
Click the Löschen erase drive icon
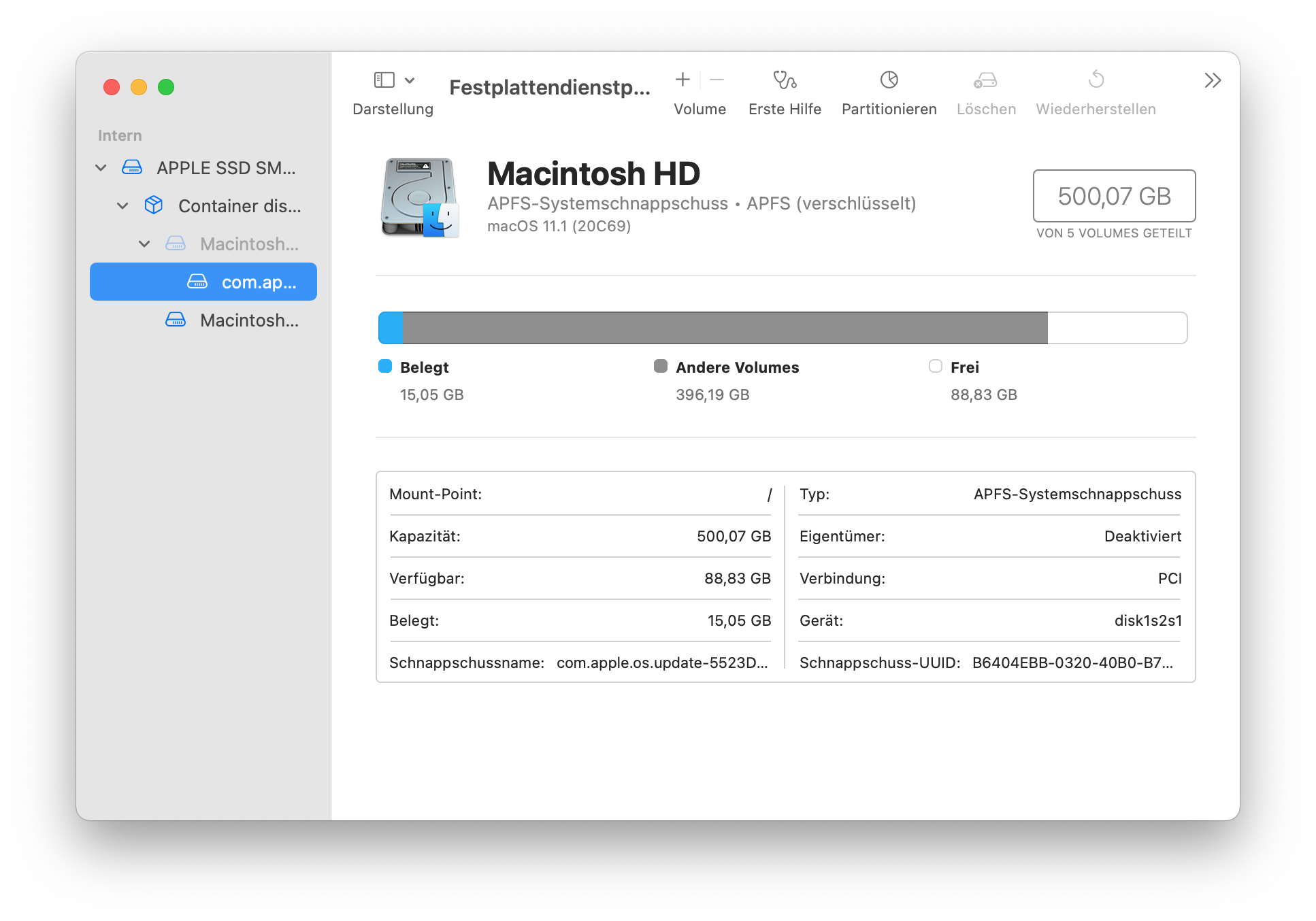(x=985, y=80)
